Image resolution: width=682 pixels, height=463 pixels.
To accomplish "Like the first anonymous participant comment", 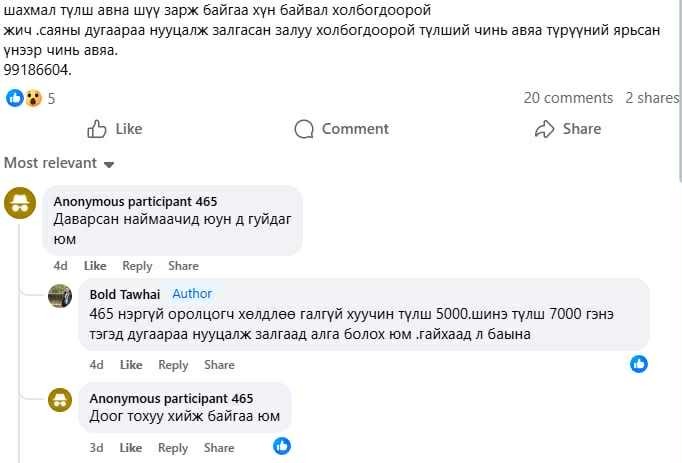I will 95,266.
